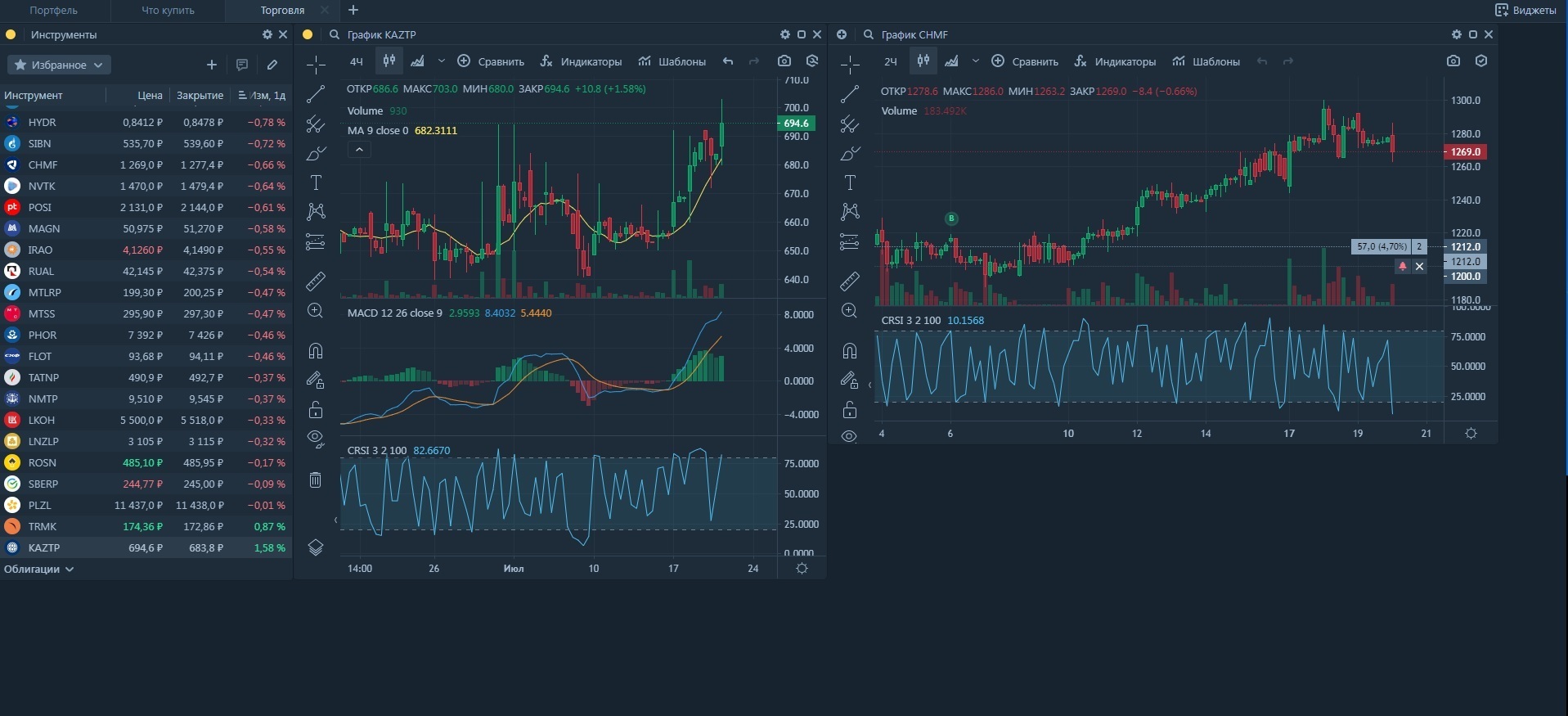Screen dimensions: 1568x716
Task: Toggle magnet mode in CHMF chart
Action: coord(850,351)
